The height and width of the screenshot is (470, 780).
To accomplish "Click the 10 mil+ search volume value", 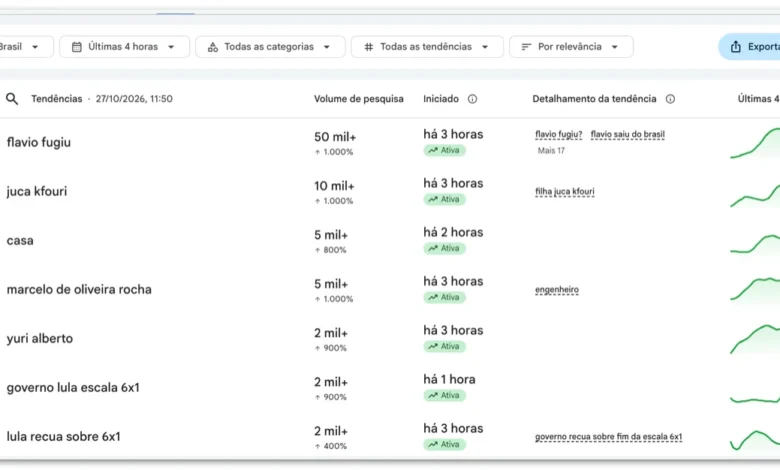I will (334, 187).
